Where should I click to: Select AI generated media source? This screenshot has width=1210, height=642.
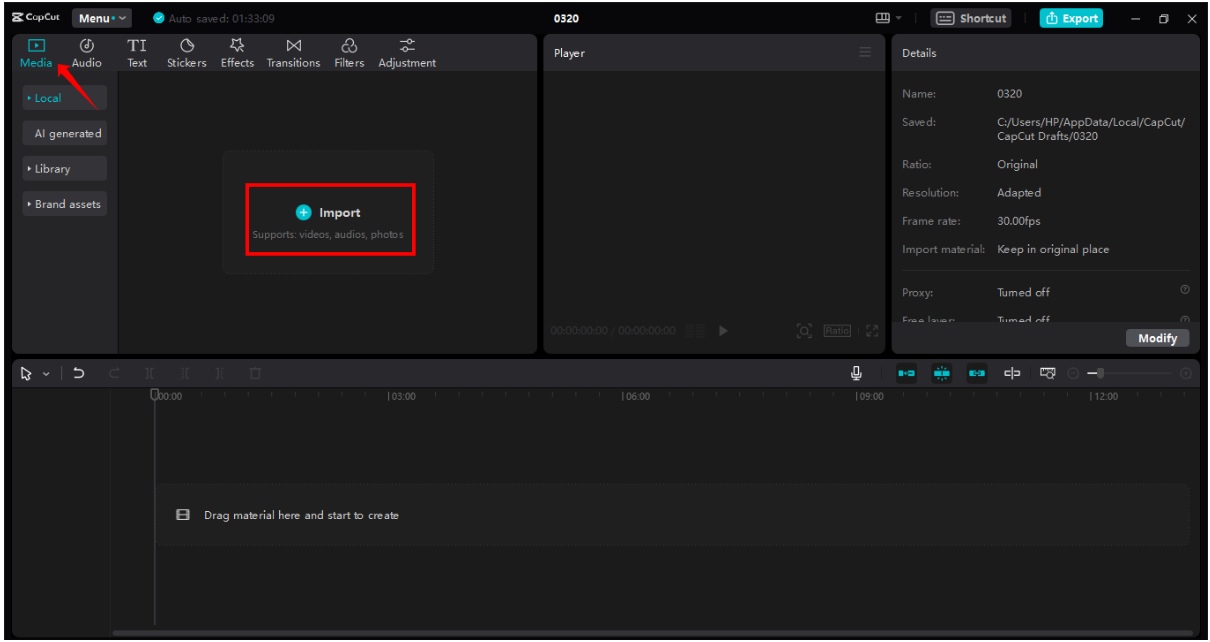click(x=65, y=133)
